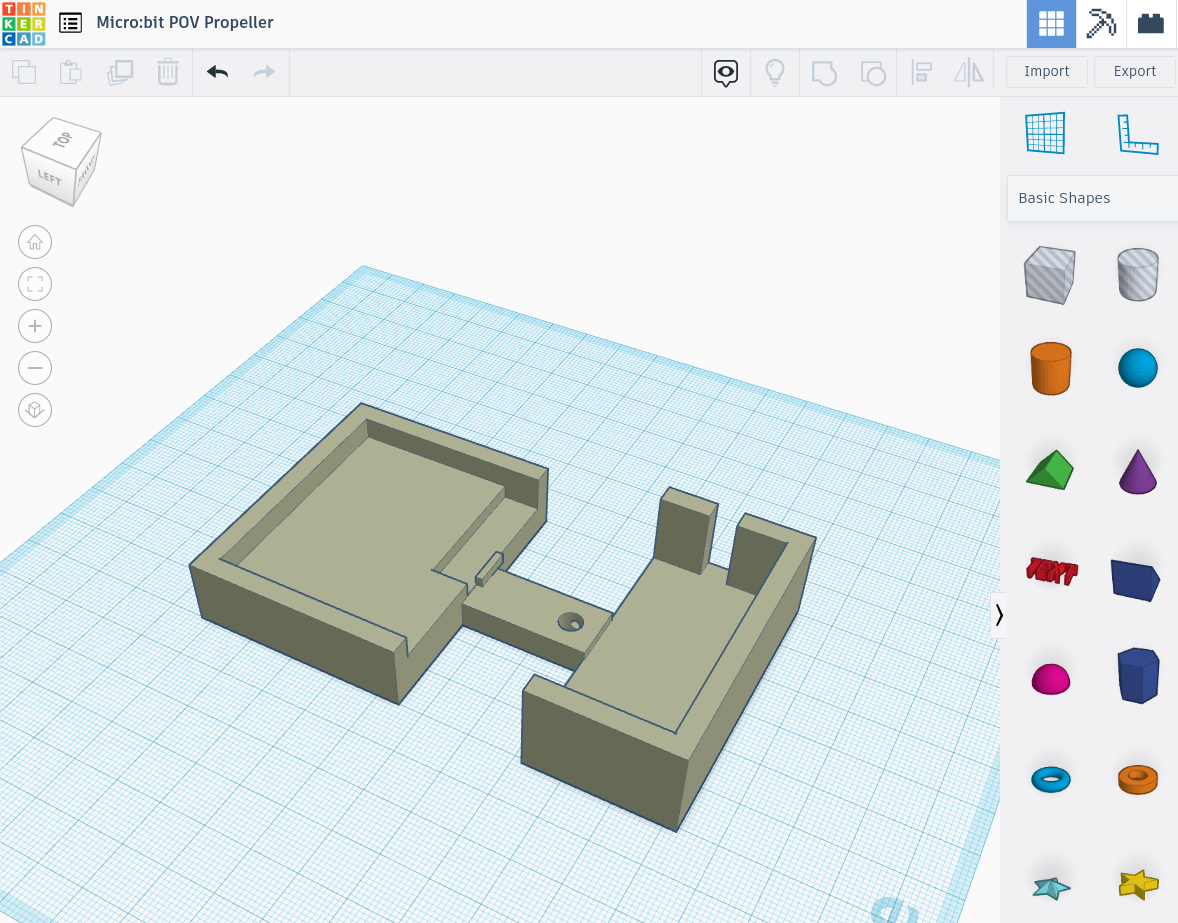The image size is (1178, 923).
Task: Undo the last action
Action: tap(217, 72)
